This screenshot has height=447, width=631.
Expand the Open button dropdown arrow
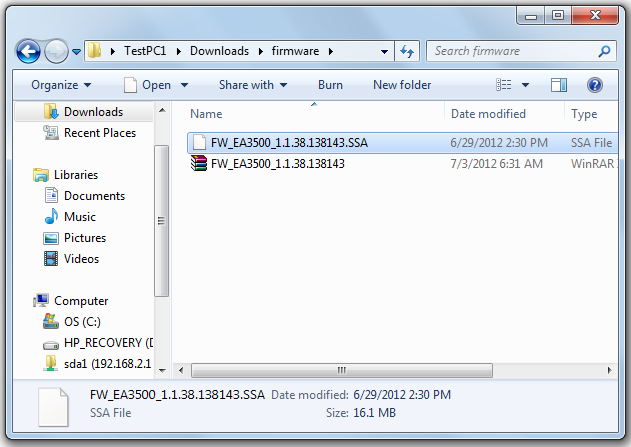tap(184, 85)
